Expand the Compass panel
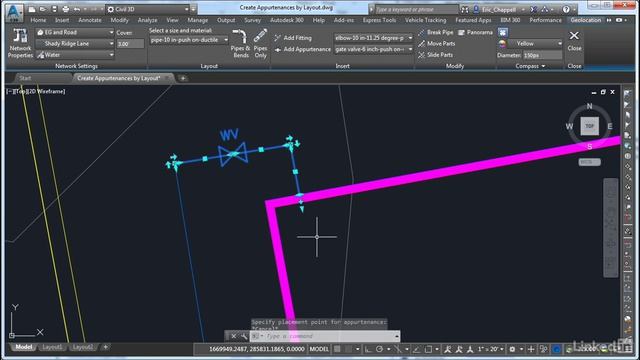Screen dimensions: 640x360 pos(530,66)
